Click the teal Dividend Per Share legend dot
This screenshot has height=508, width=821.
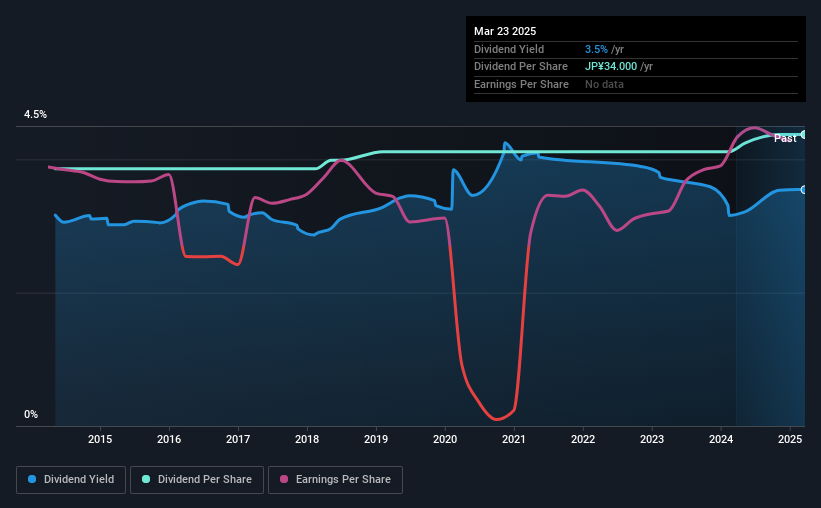(146, 479)
